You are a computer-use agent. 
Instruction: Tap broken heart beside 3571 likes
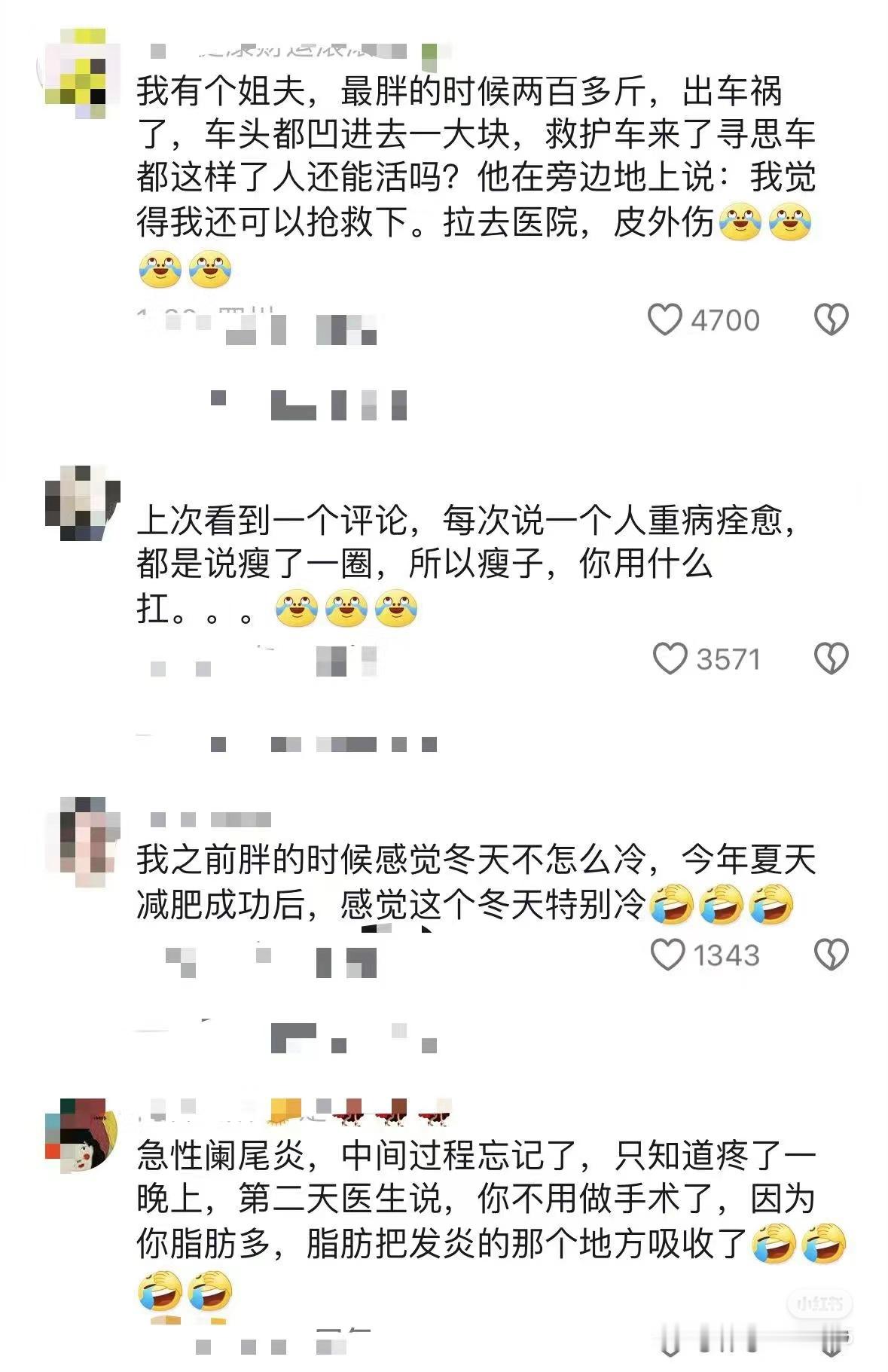click(832, 658)
